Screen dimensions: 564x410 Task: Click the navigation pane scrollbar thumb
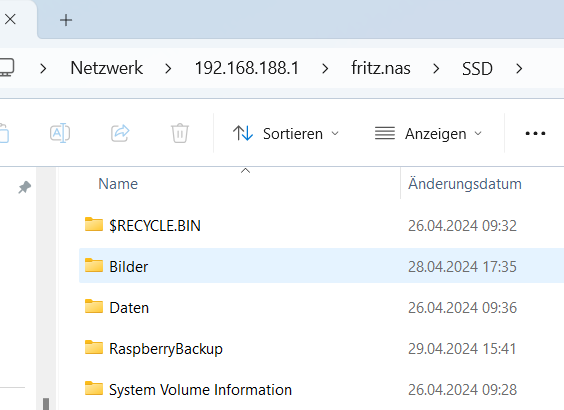(x=46, y=404)
